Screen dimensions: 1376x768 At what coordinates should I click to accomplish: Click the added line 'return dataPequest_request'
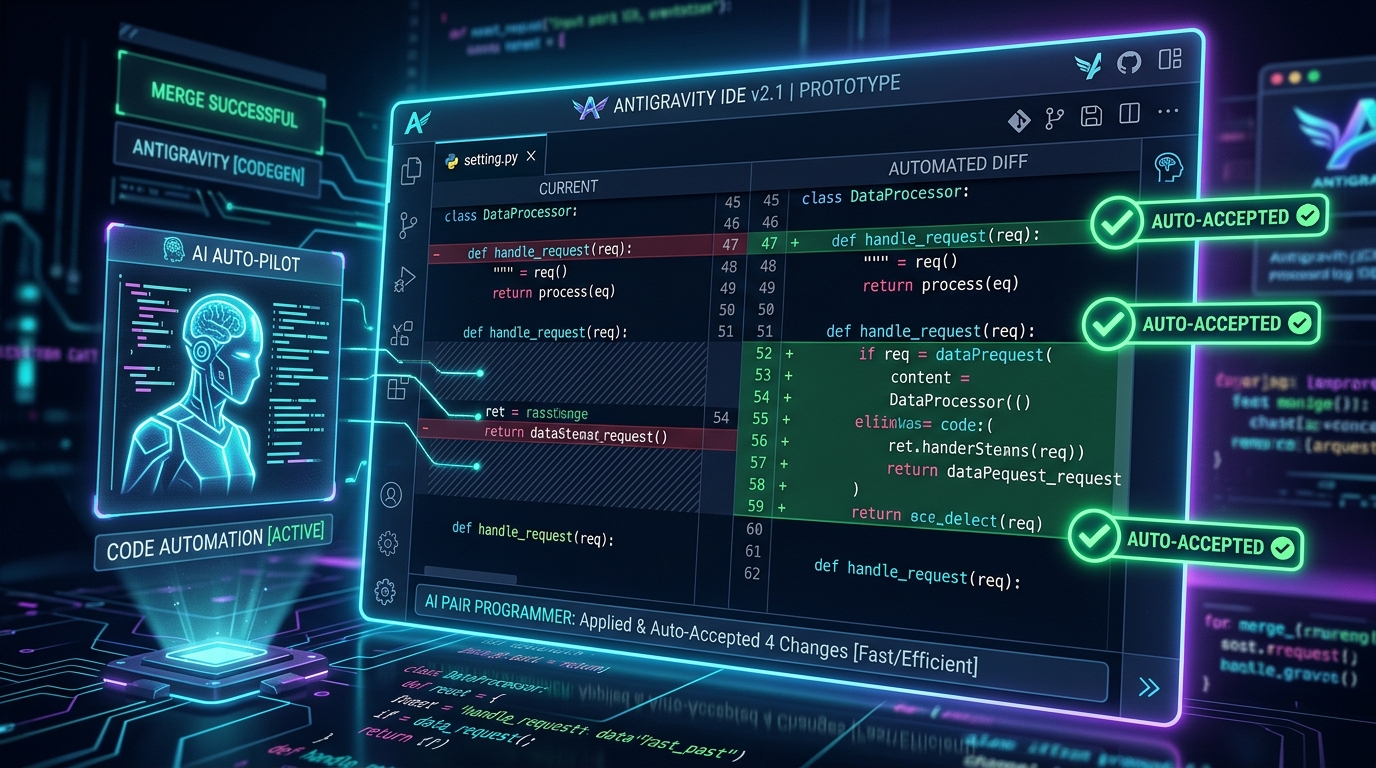(x=1003, y=473)
